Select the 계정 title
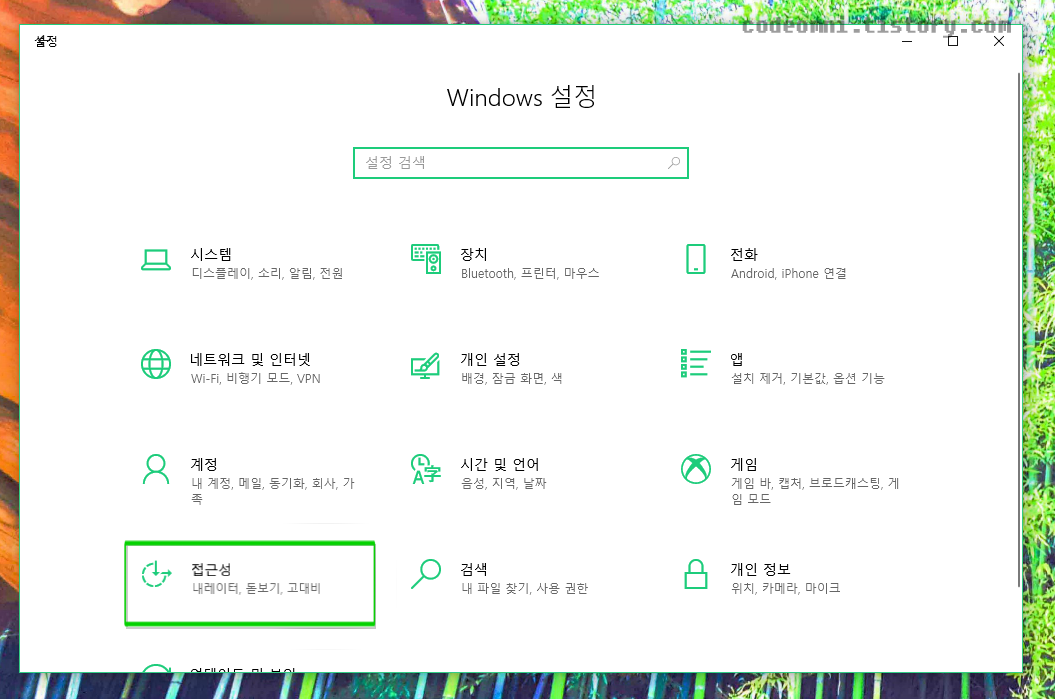Viewport: 1055px width, 699px height. tap(204, 464)
